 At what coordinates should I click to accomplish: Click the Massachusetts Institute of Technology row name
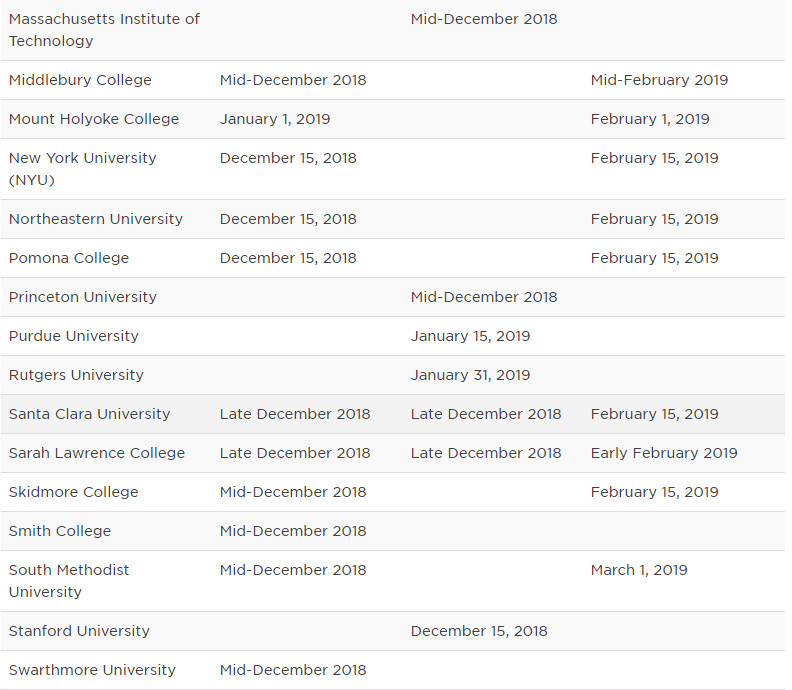point(104,30)
